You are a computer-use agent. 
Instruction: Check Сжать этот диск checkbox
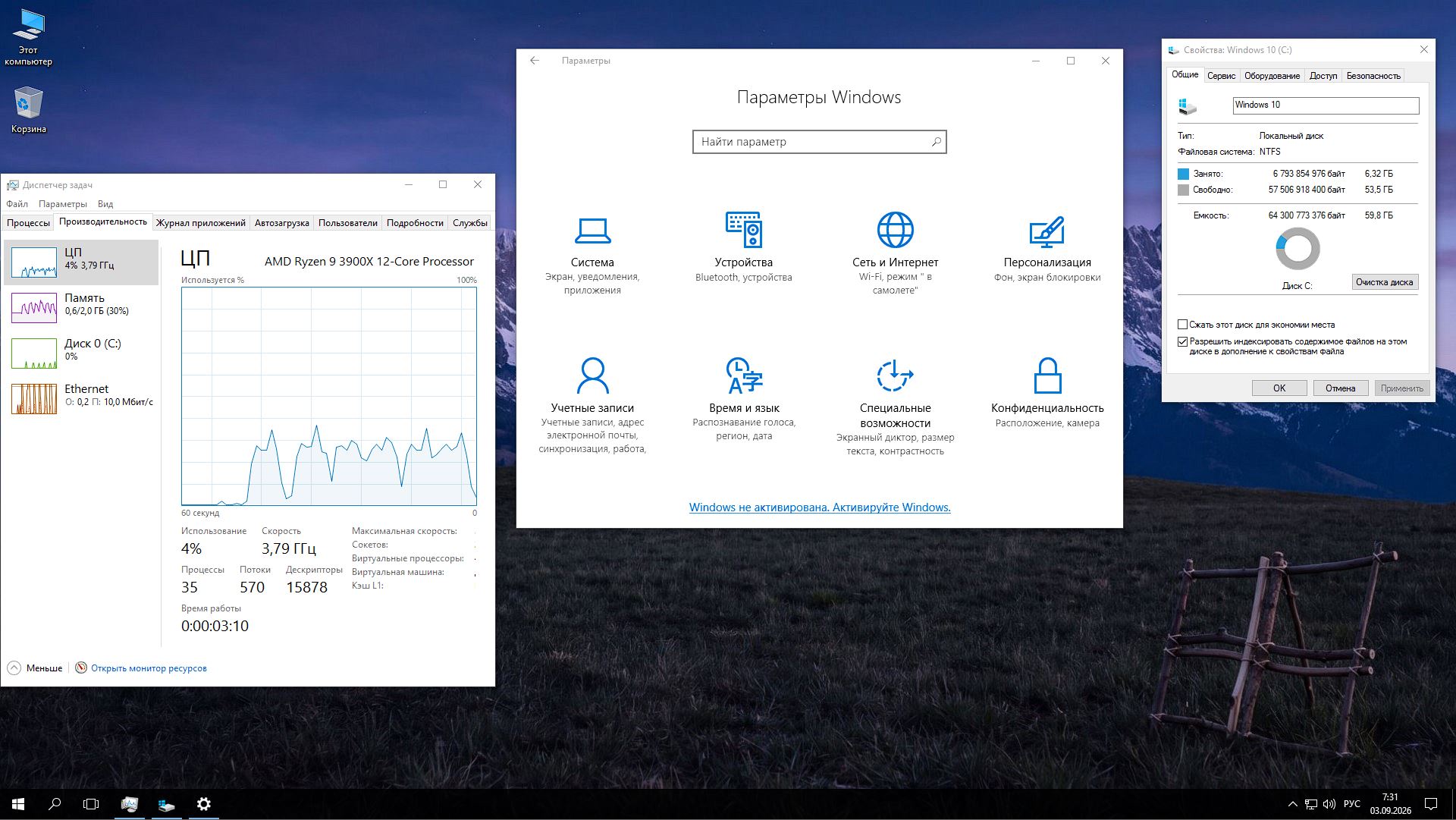pyautogui.click(x=1182, y=325)
